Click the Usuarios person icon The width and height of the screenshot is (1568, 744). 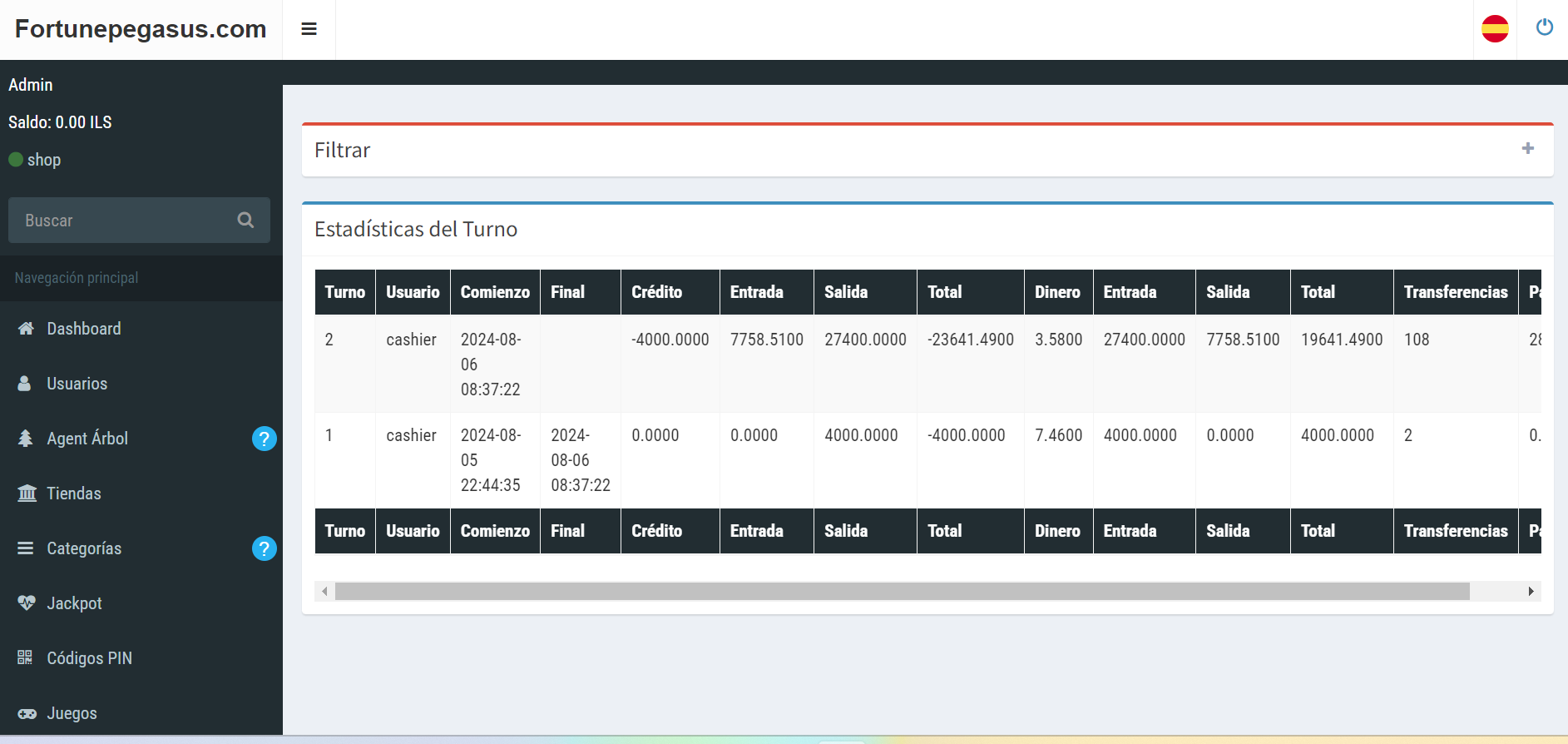tap(25, 384)
